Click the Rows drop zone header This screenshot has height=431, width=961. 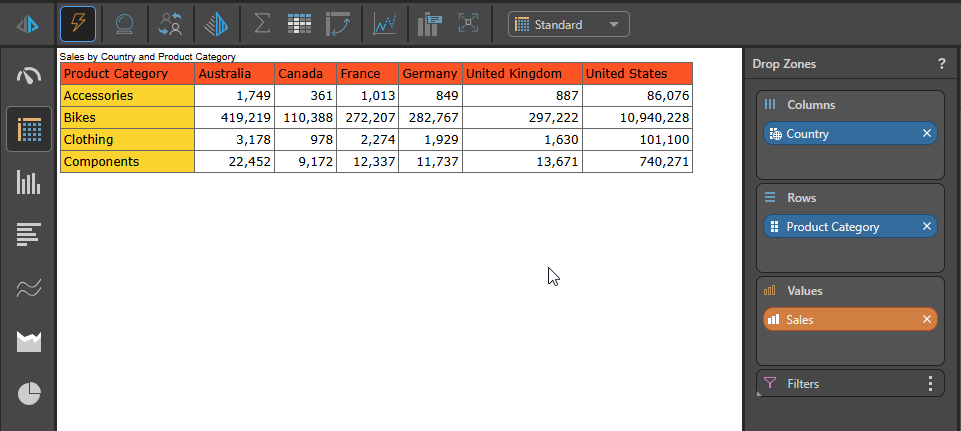pyautogui.click(x=802, y=198)
